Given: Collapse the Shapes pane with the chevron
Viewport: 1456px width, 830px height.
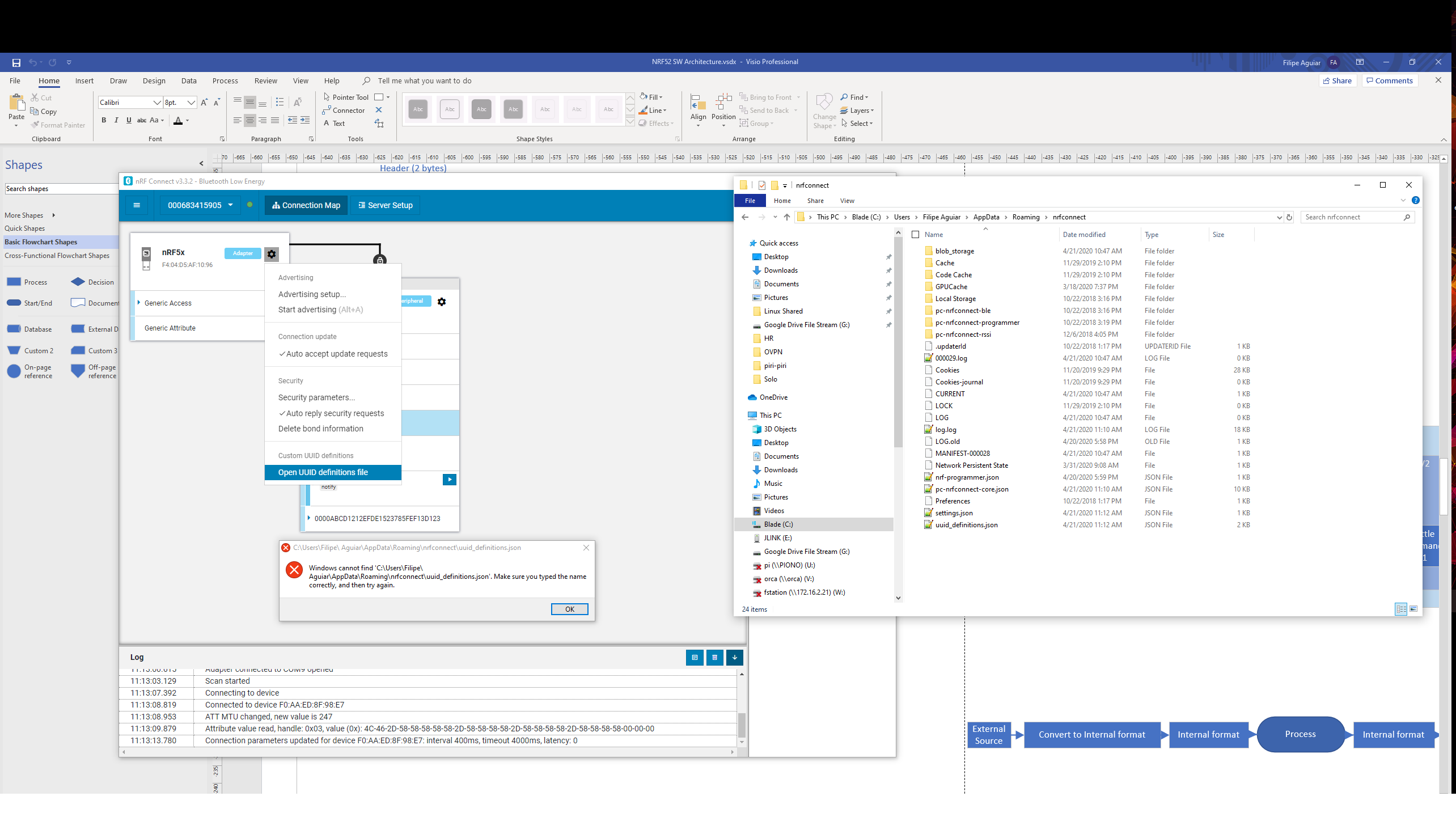Looking at the screenshot, I should point(201,164).
